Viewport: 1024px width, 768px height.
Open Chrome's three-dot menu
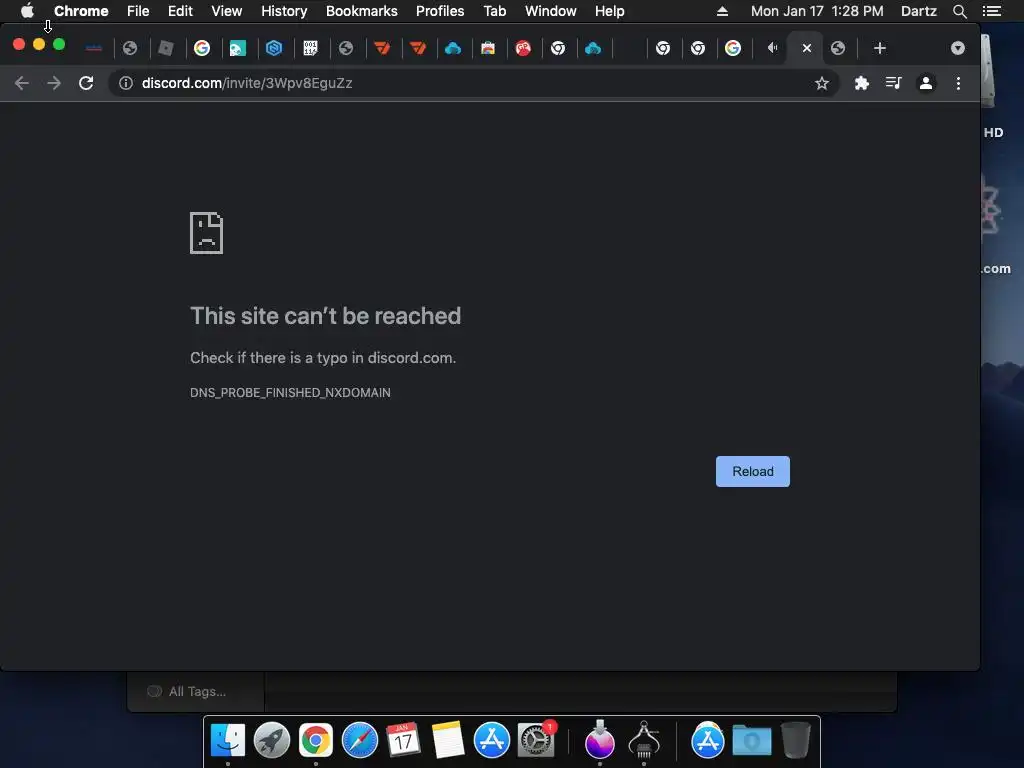click(958, 83)
